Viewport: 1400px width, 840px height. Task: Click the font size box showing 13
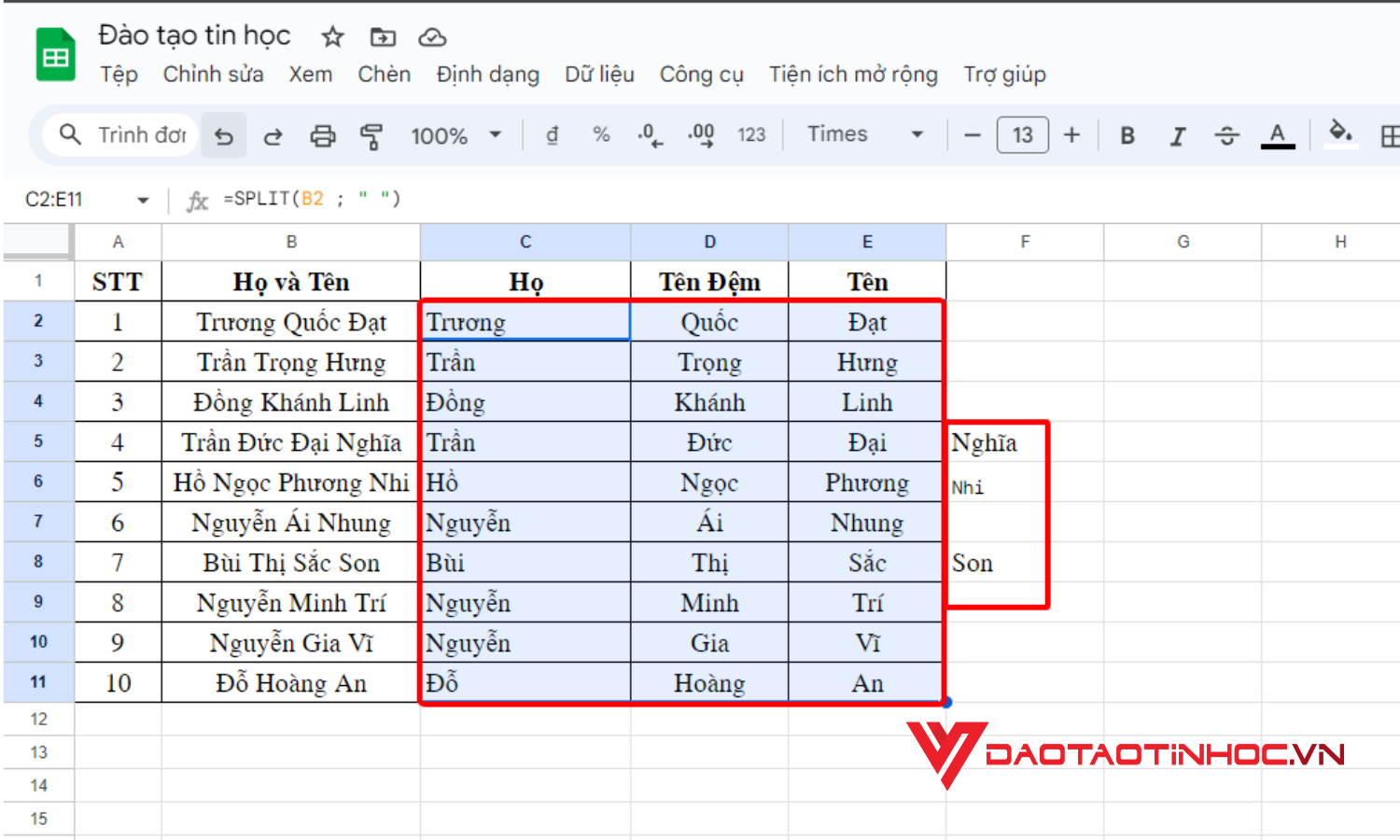[x=1023, y=135]
